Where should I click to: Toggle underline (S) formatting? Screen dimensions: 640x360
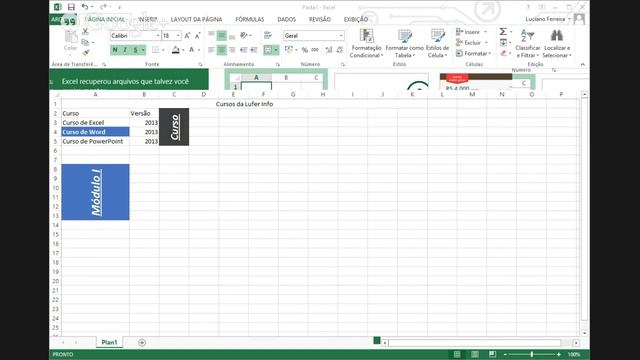(x=135, y=50)
